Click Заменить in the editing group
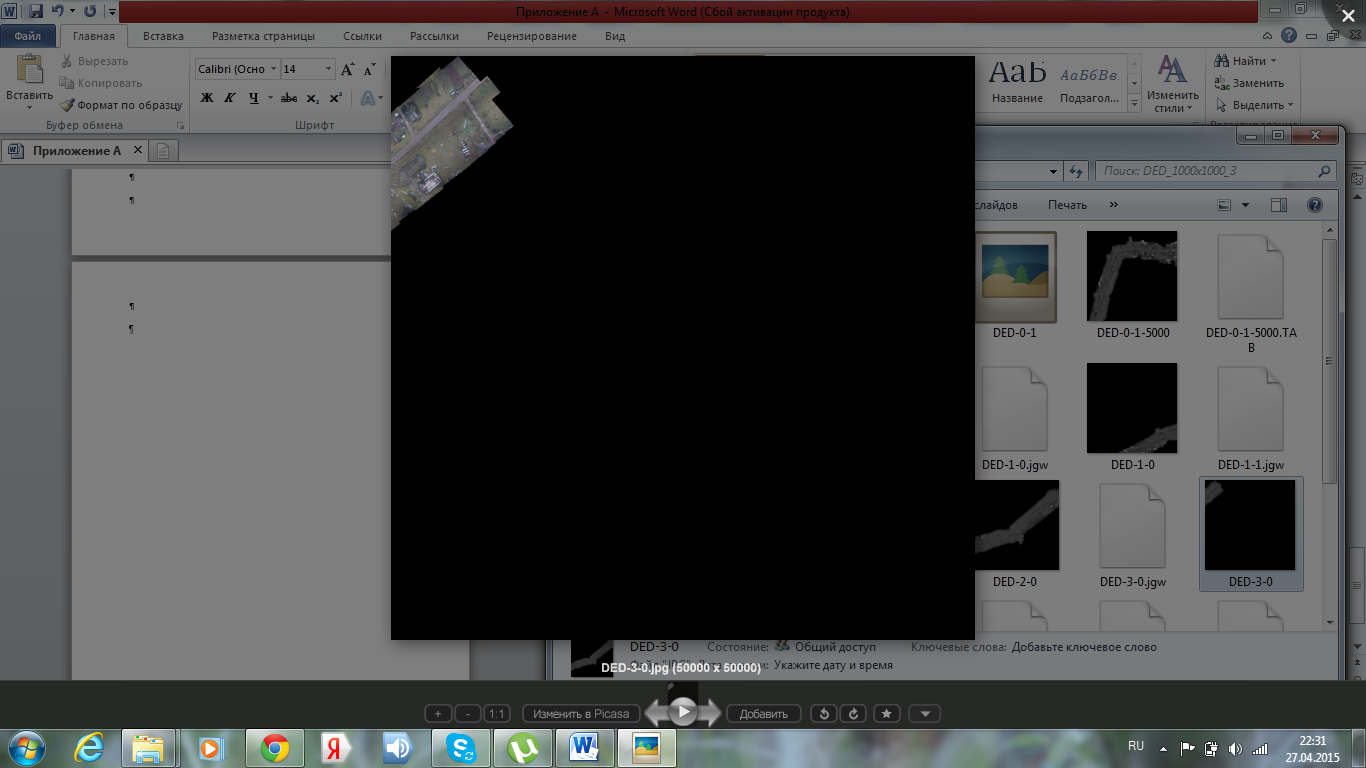 coord(1250,83)
